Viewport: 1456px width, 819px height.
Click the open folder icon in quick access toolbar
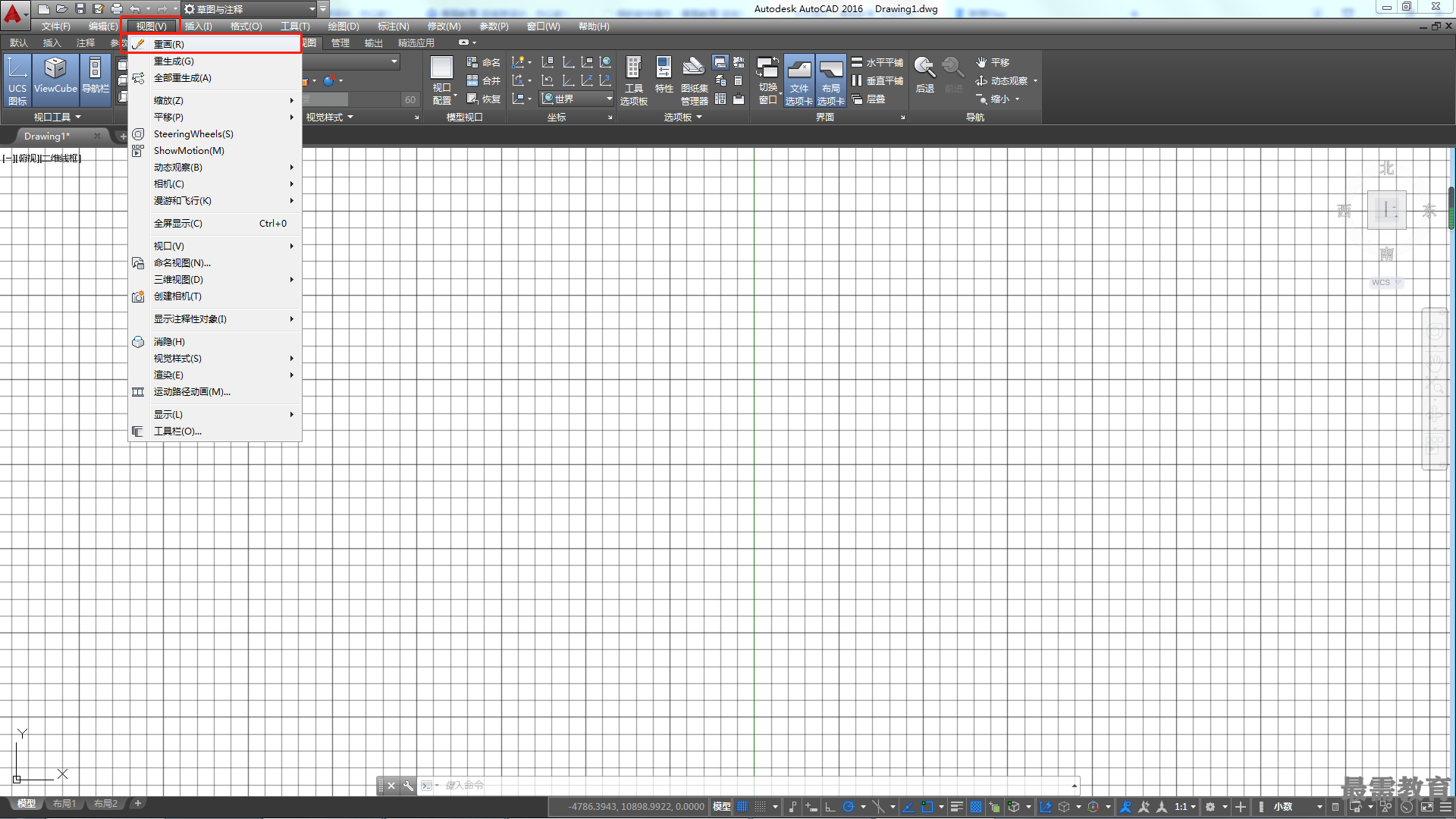62,9
